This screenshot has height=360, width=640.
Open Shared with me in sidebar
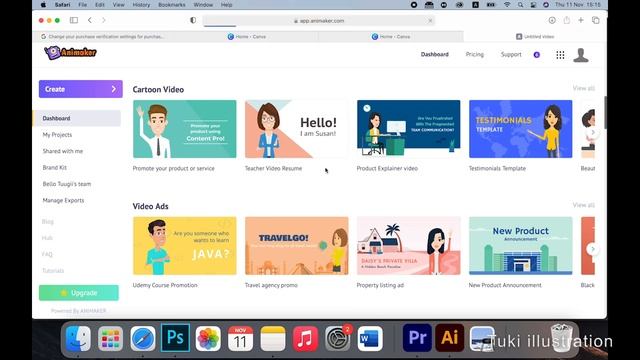point(62,151)
